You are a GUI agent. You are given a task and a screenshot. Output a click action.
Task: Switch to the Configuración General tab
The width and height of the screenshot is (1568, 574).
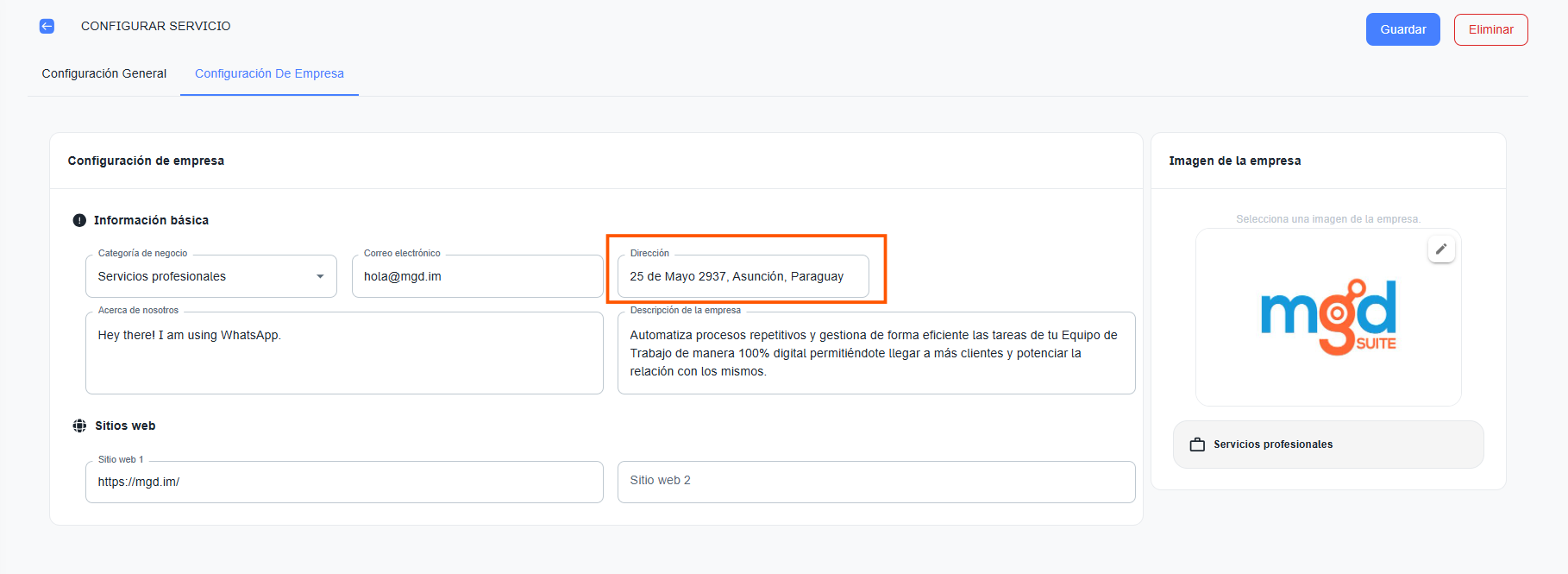[x=104, y=73]
